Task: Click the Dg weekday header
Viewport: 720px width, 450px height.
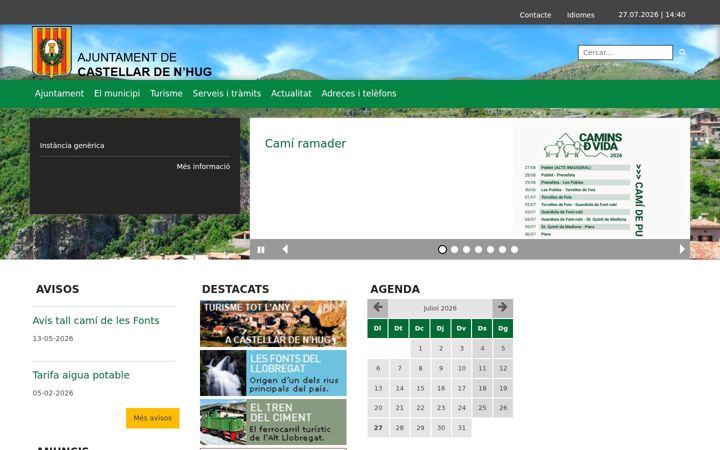Action: [503, 328]
